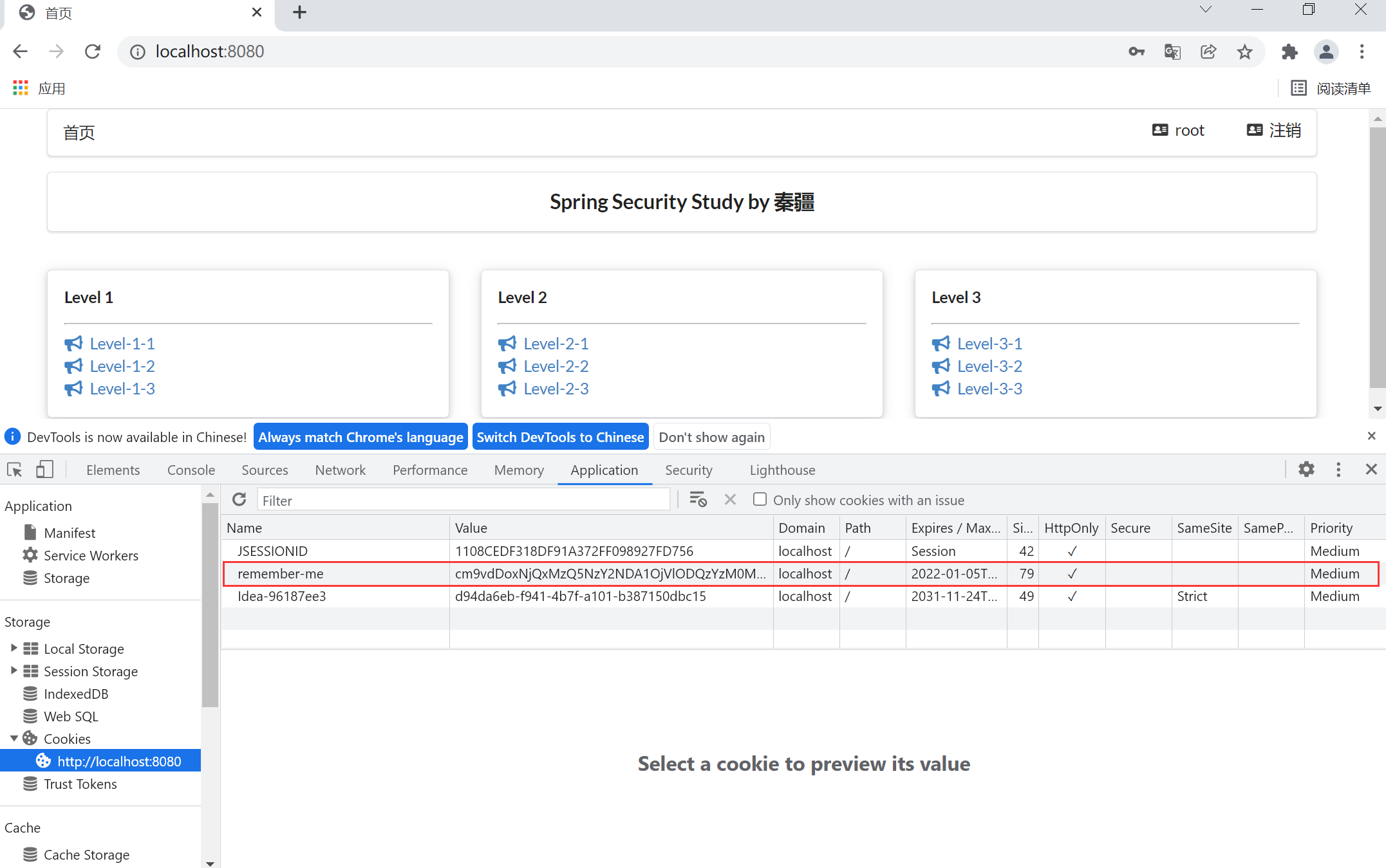The height and width of the screenshot is (868, 1386).
Task: Close the 首页 browser tab
Action: tap(257, 12)
